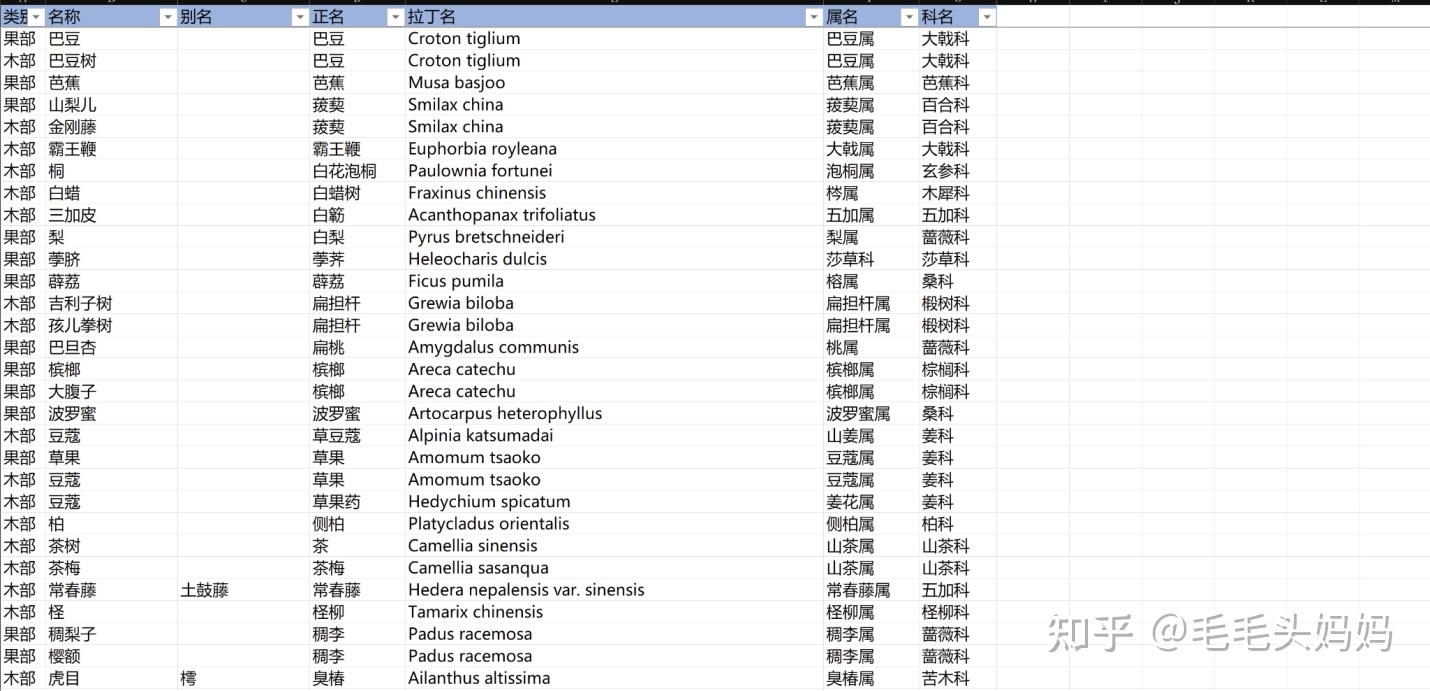This screenshot has width=1430, height=691.
Task: Select the 樱额 name cell
Action: point(111,656)
